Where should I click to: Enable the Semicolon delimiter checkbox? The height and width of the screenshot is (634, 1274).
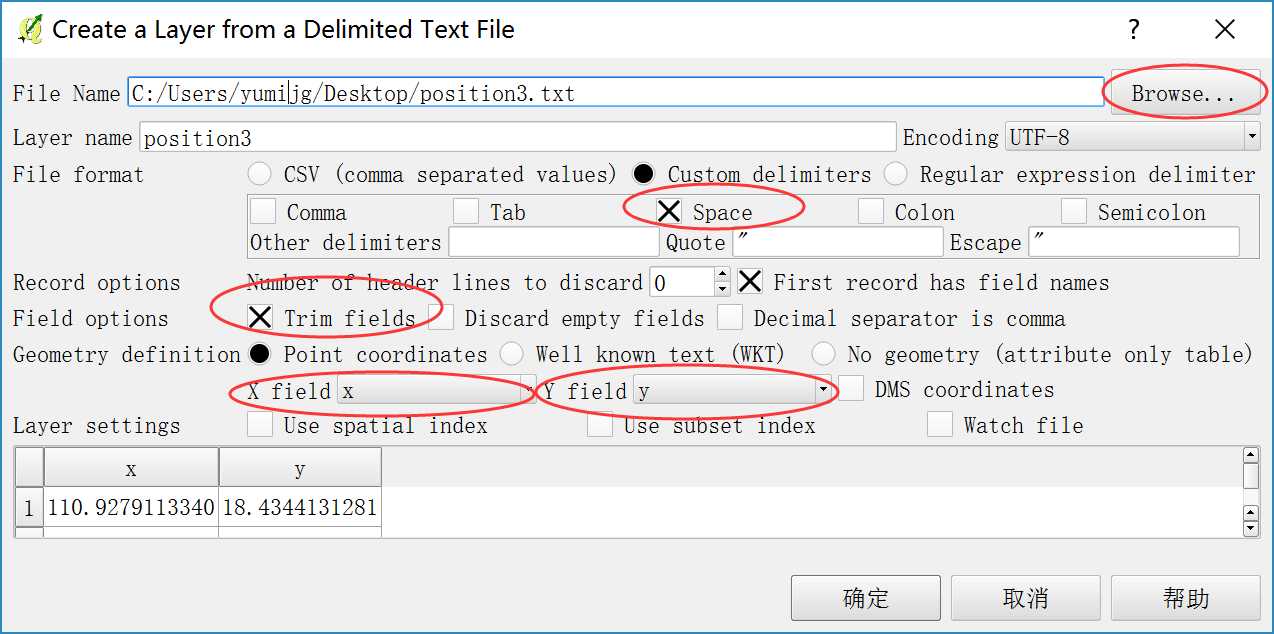click(x=1074, y=212)
